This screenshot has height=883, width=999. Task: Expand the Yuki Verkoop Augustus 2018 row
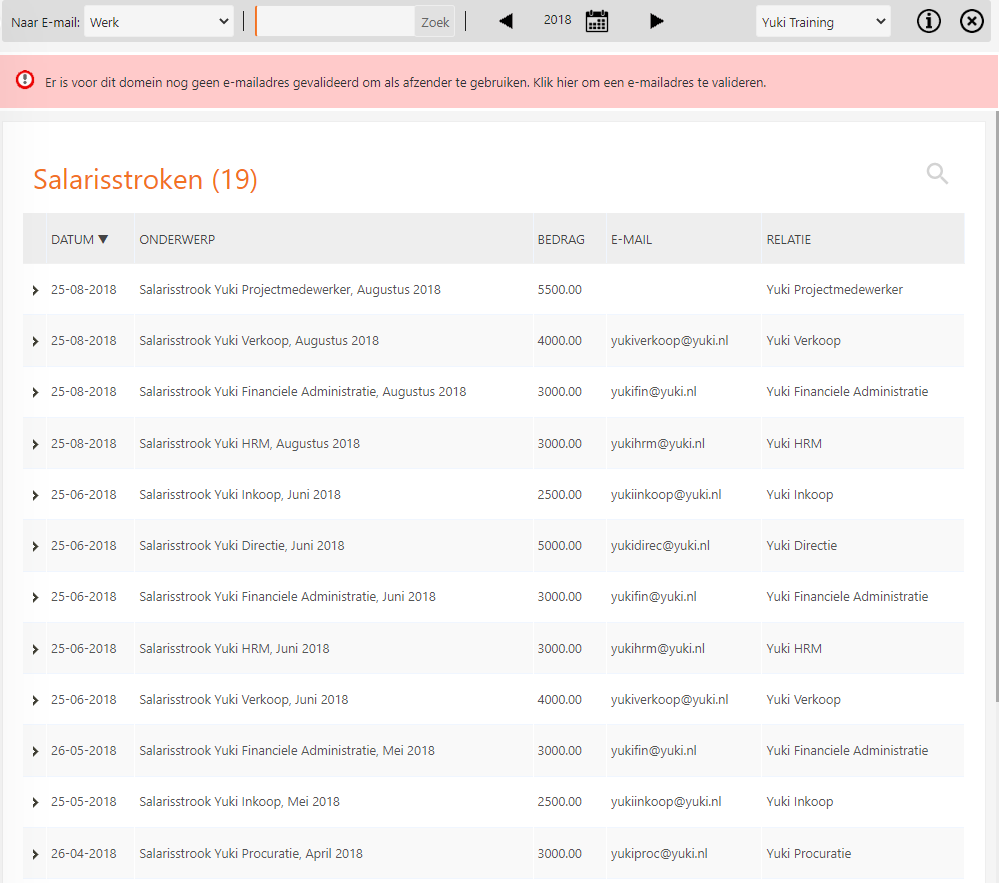tap(35, 341)
